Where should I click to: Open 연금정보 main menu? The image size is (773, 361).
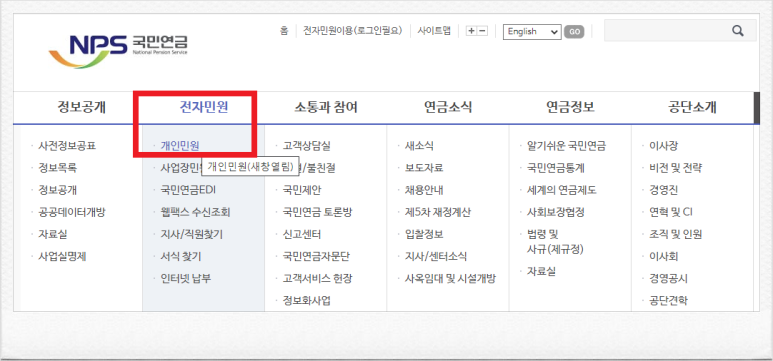[570, 107]
